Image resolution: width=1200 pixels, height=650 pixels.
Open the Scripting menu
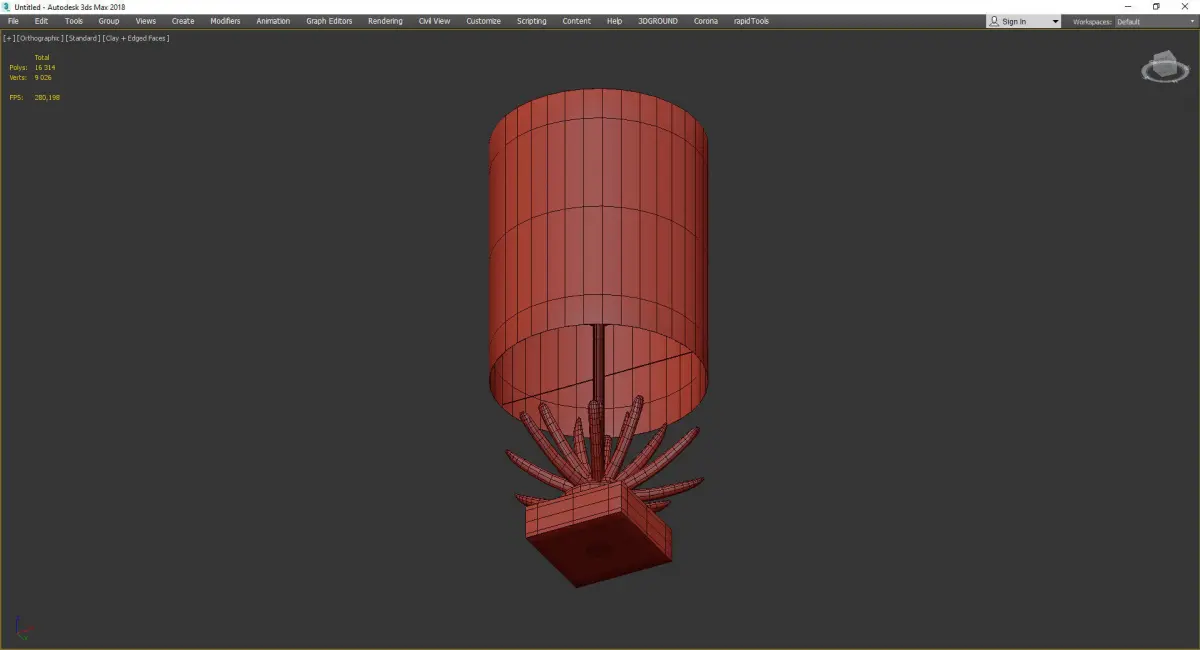tap(531, 21)
